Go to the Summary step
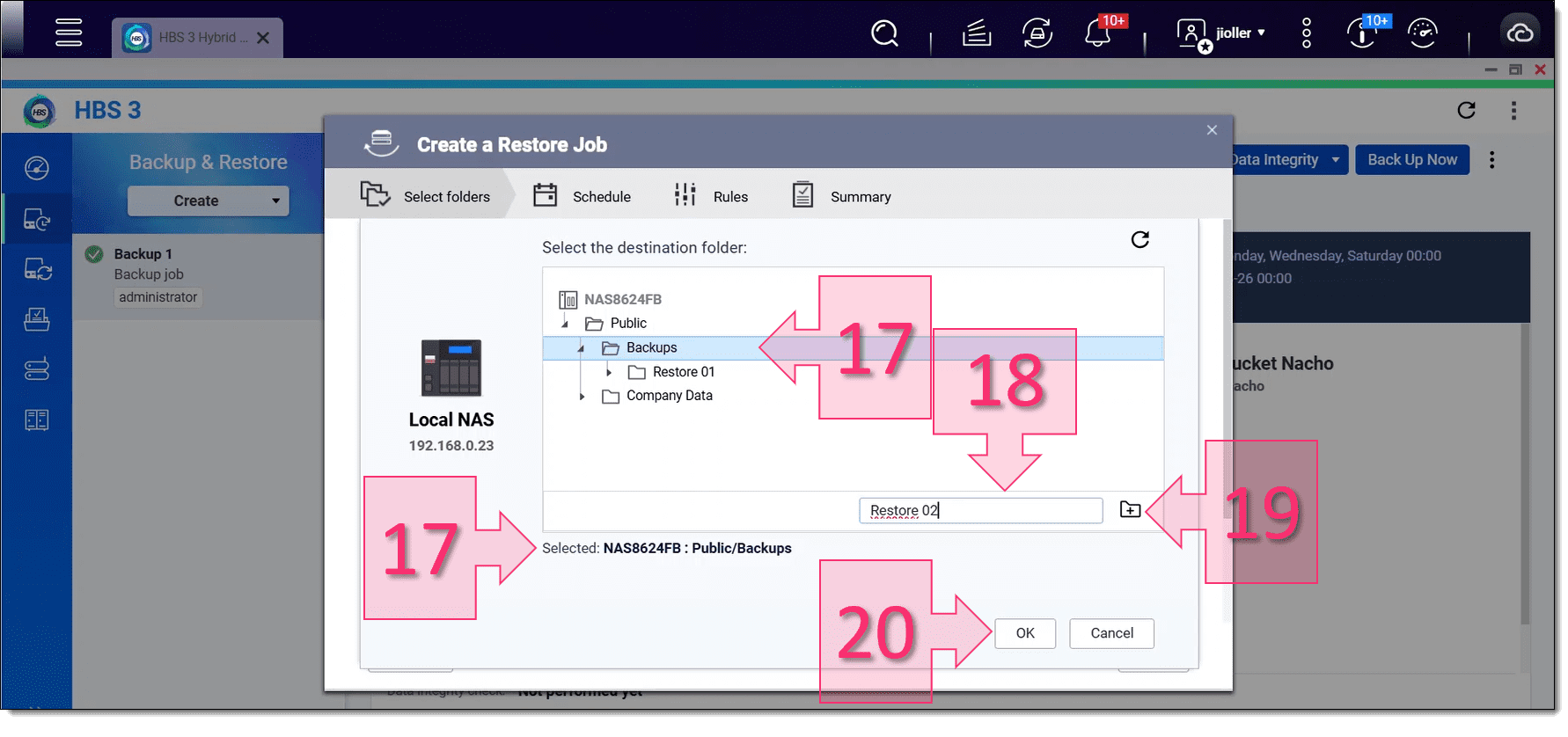This screenshot has width=1568, height=737. click(x=842, y=196)
